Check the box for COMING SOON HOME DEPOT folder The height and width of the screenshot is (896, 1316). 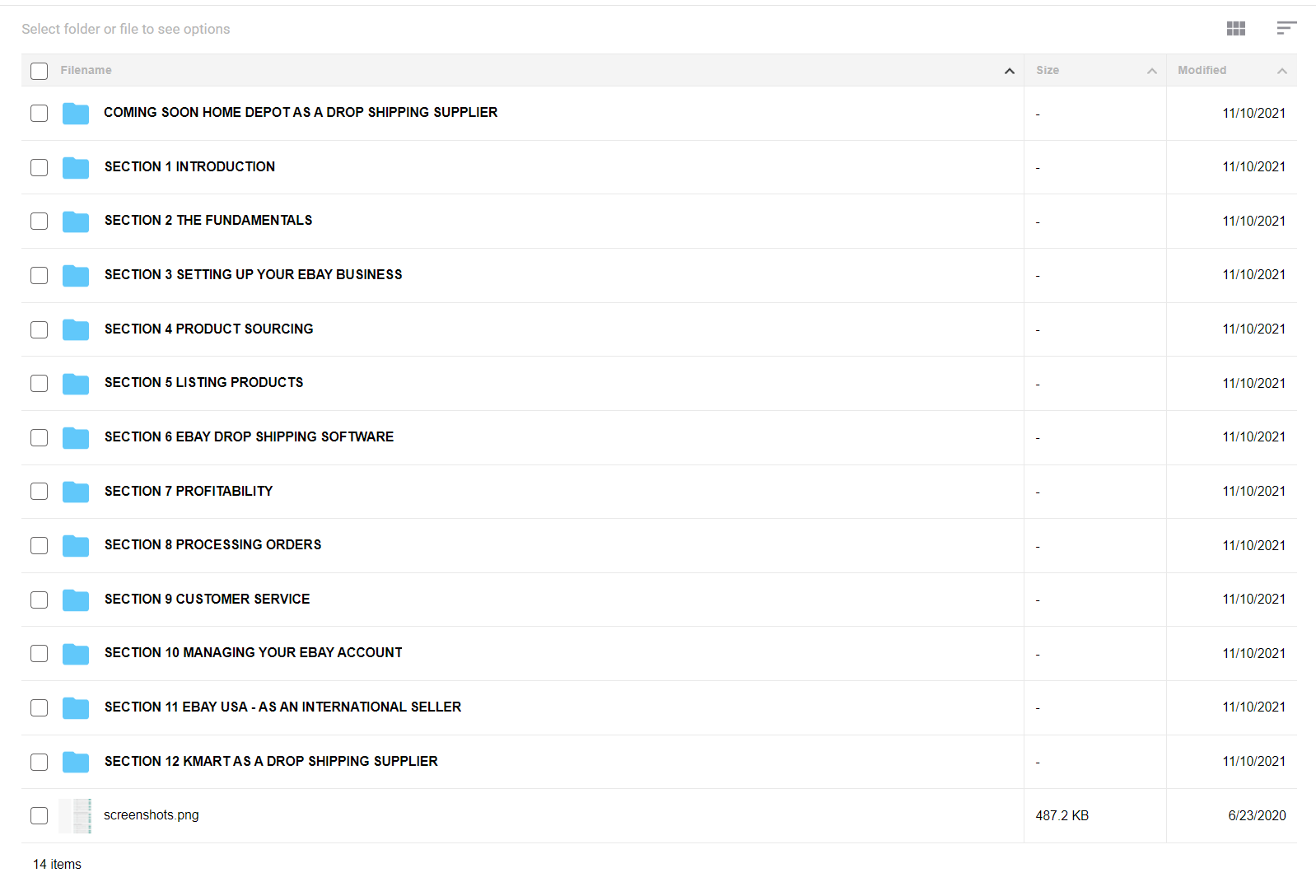(x=39, y=113)
